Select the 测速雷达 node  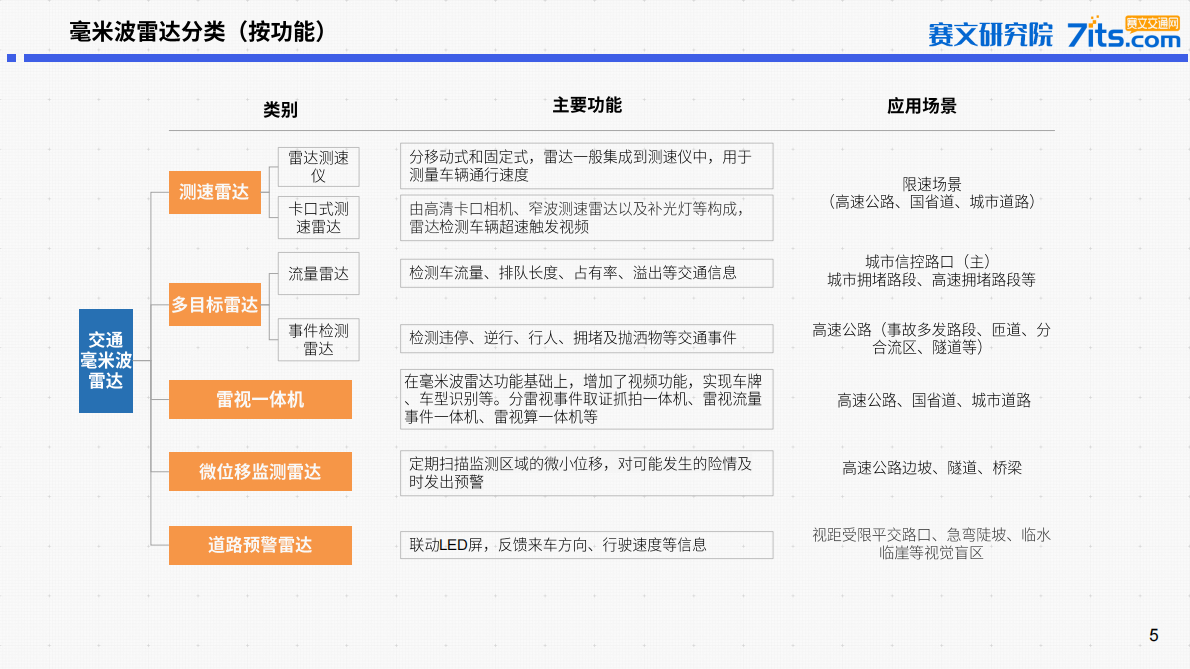[x=214, y=192]
